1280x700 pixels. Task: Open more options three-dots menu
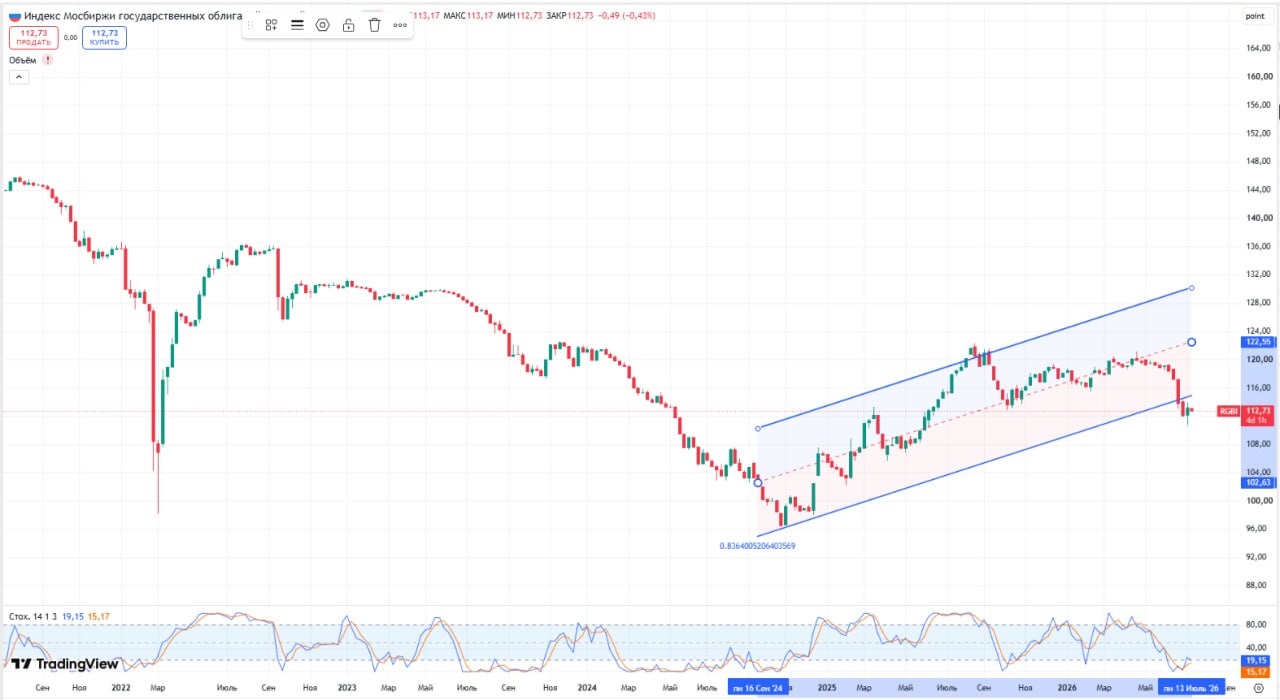click(x=400, y=25)
